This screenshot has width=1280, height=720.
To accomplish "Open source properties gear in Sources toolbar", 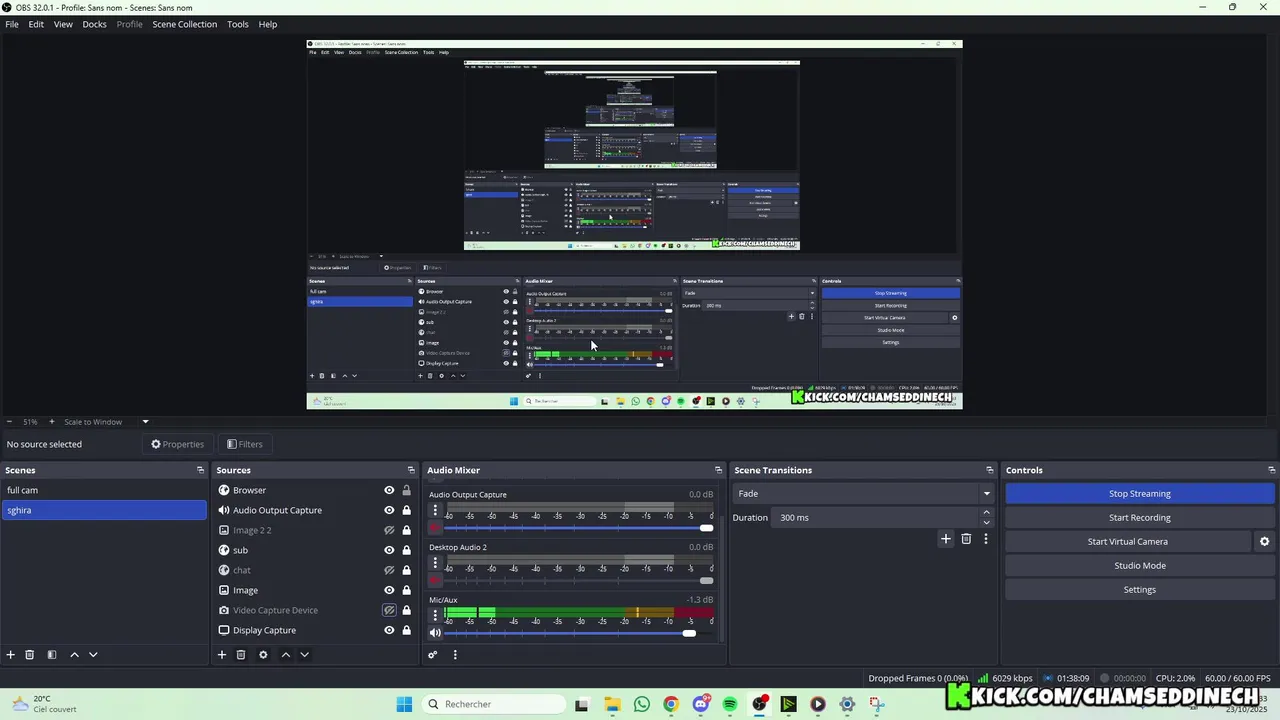I will click(x=263, y=655).
